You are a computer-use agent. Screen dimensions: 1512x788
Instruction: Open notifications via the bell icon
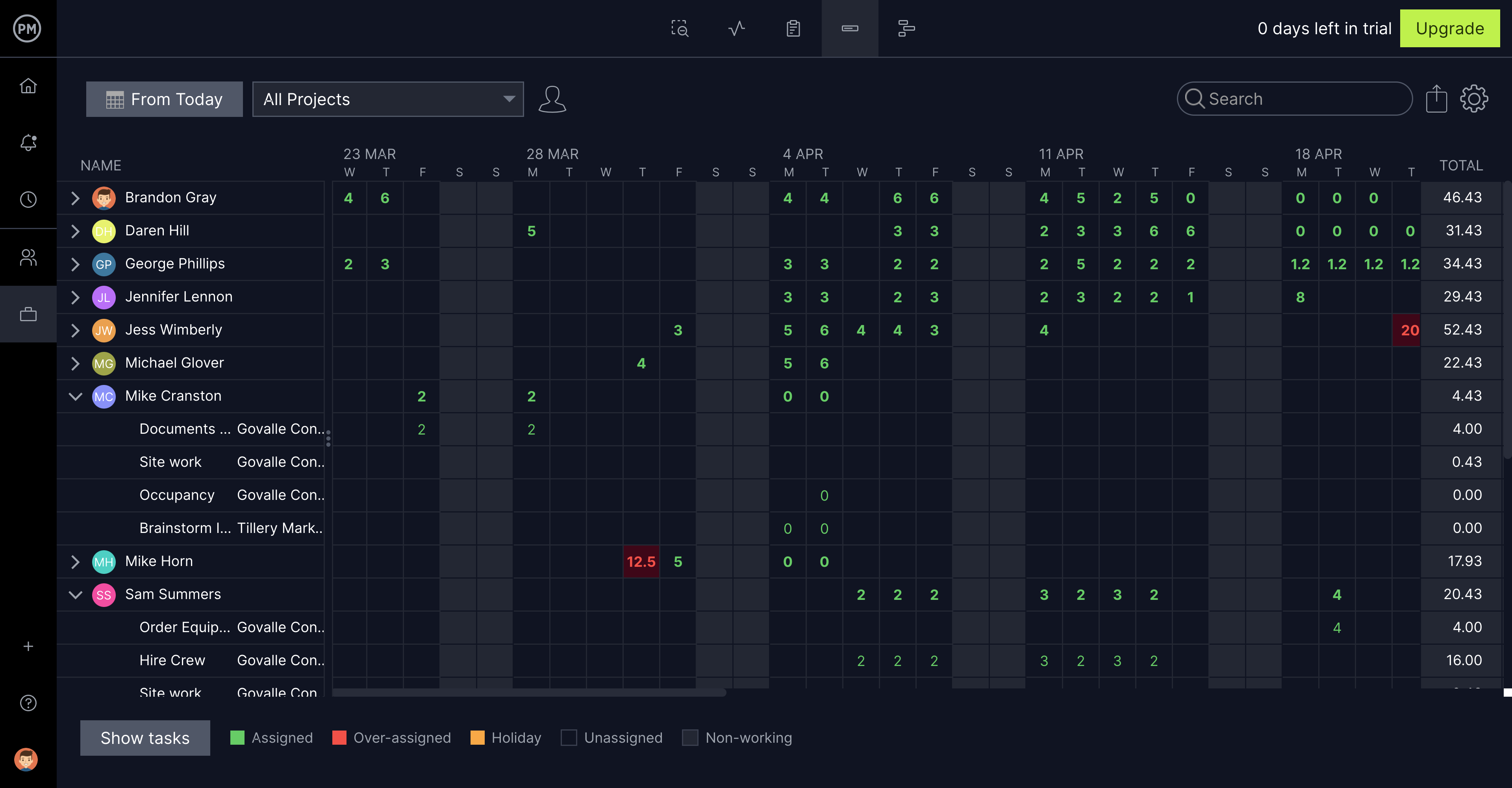click(x=28, y=142)
